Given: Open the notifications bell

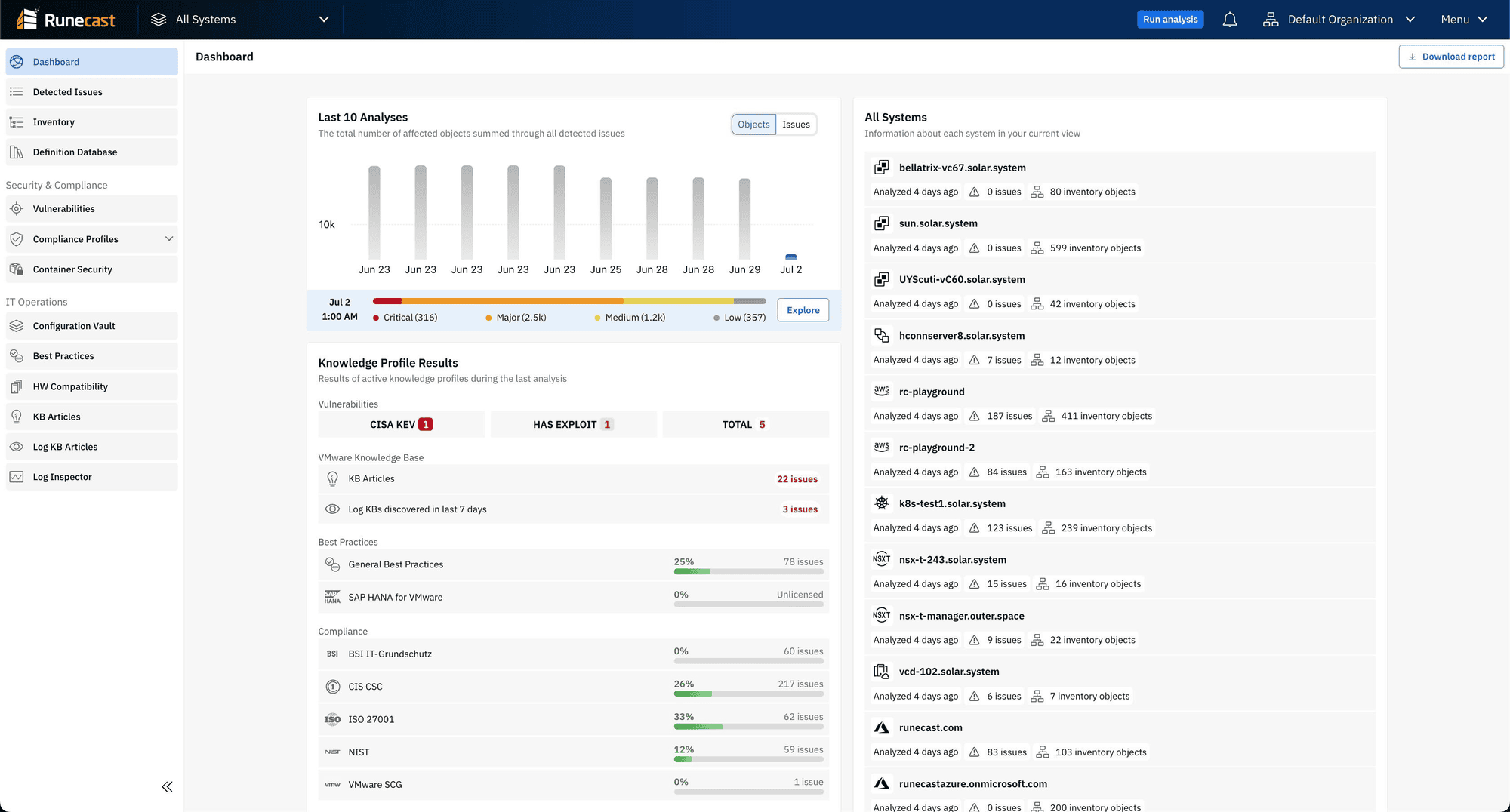Looking at the screenshot, I should [1230, 20].
